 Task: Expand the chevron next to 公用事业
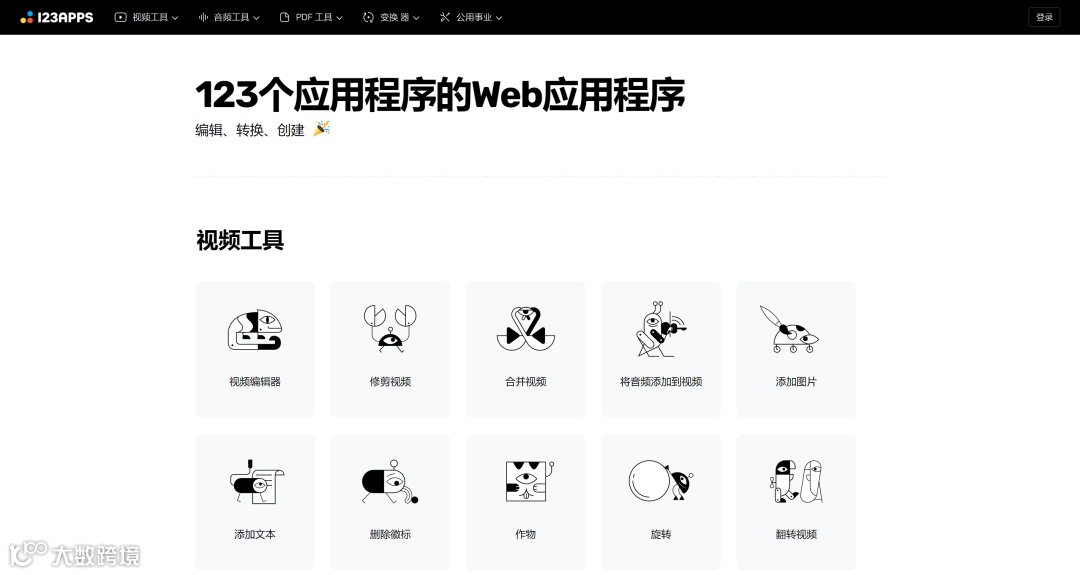coord(499,18)
